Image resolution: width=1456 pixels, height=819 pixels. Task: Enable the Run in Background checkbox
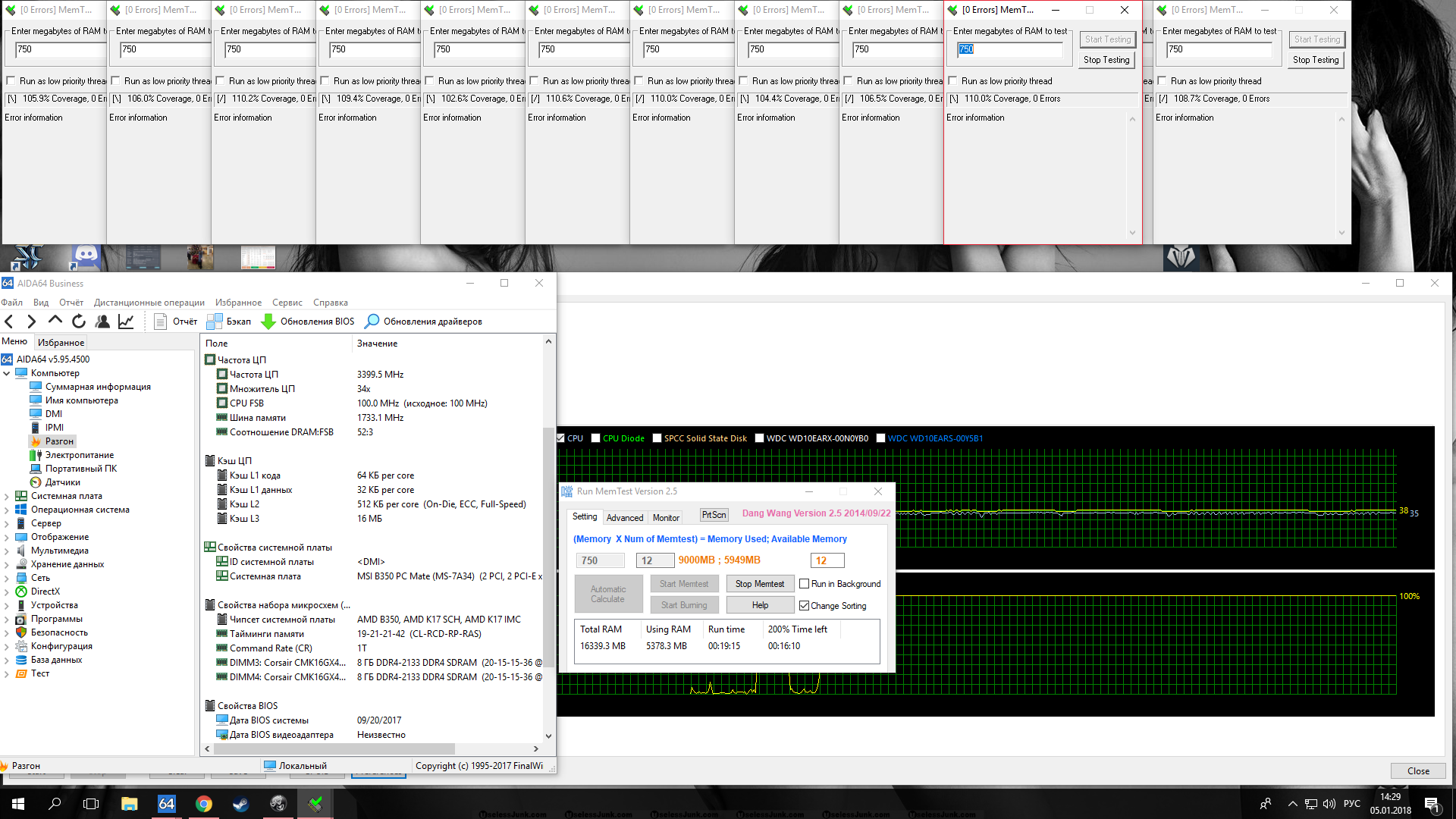click(x=805, y=584)
